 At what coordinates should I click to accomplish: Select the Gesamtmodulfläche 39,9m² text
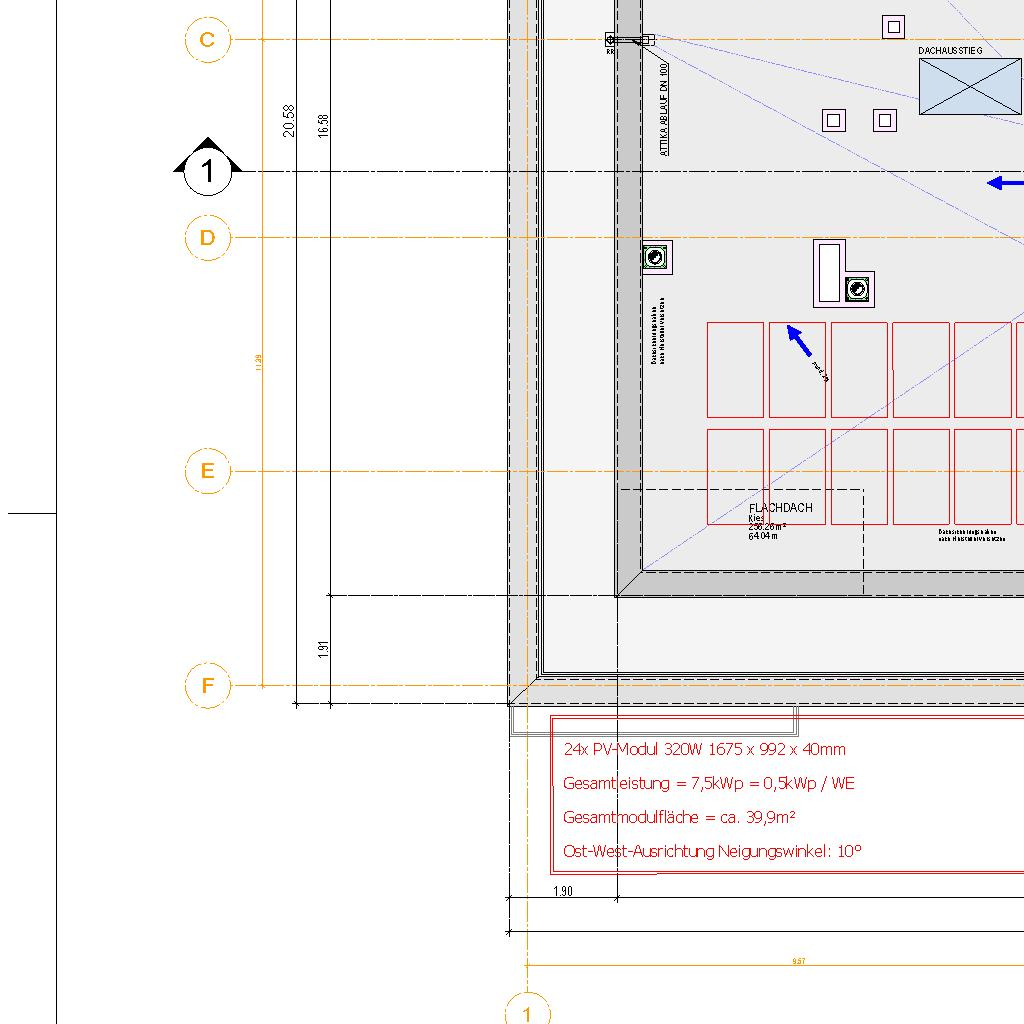pos(679,817)
